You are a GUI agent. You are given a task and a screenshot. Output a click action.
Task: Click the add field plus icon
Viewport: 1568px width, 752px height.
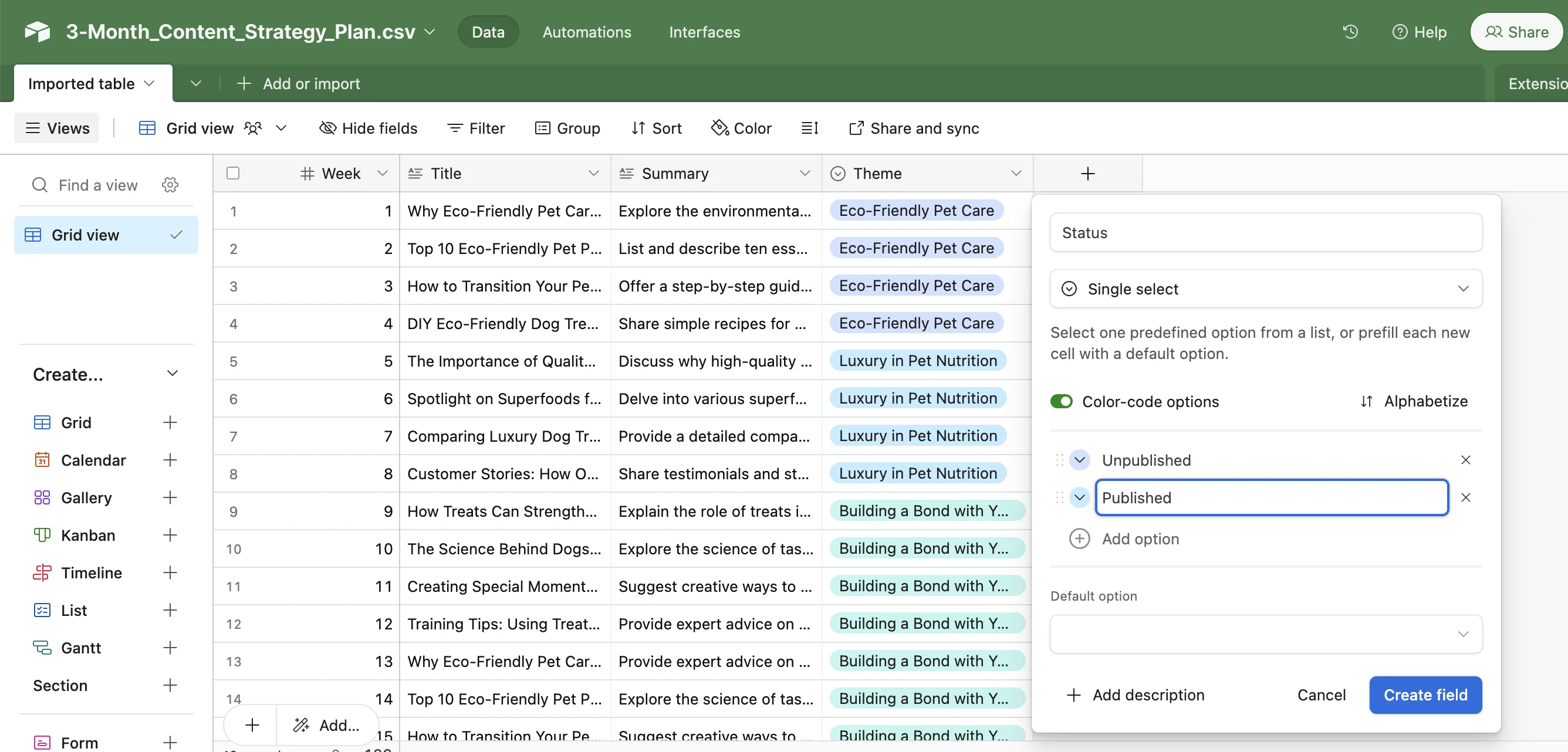coord(1087,174)
